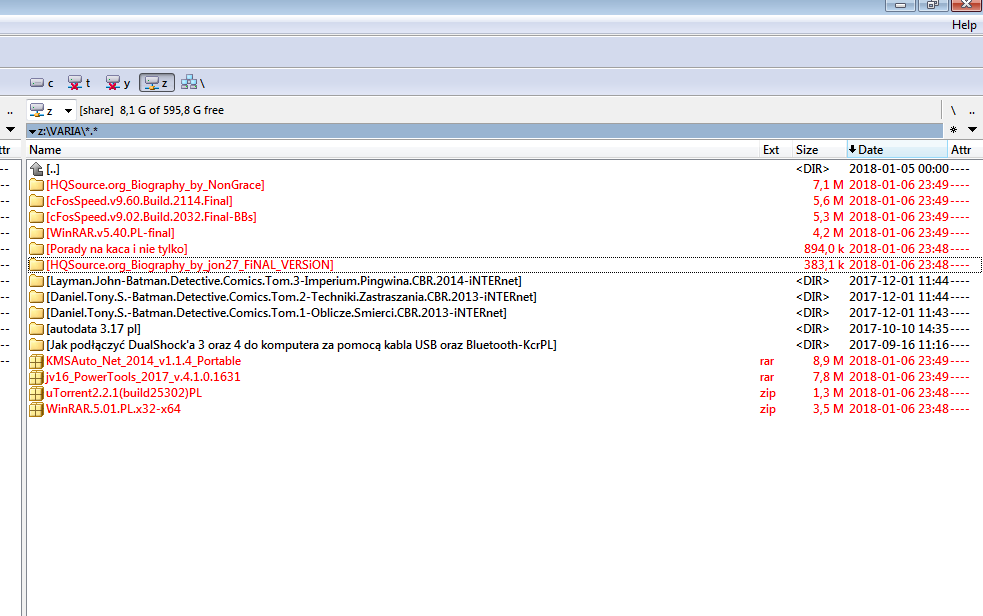Click date 2017-10-10 14:35
The width and height of the screenshot is (983, 616).
(898, 329)
